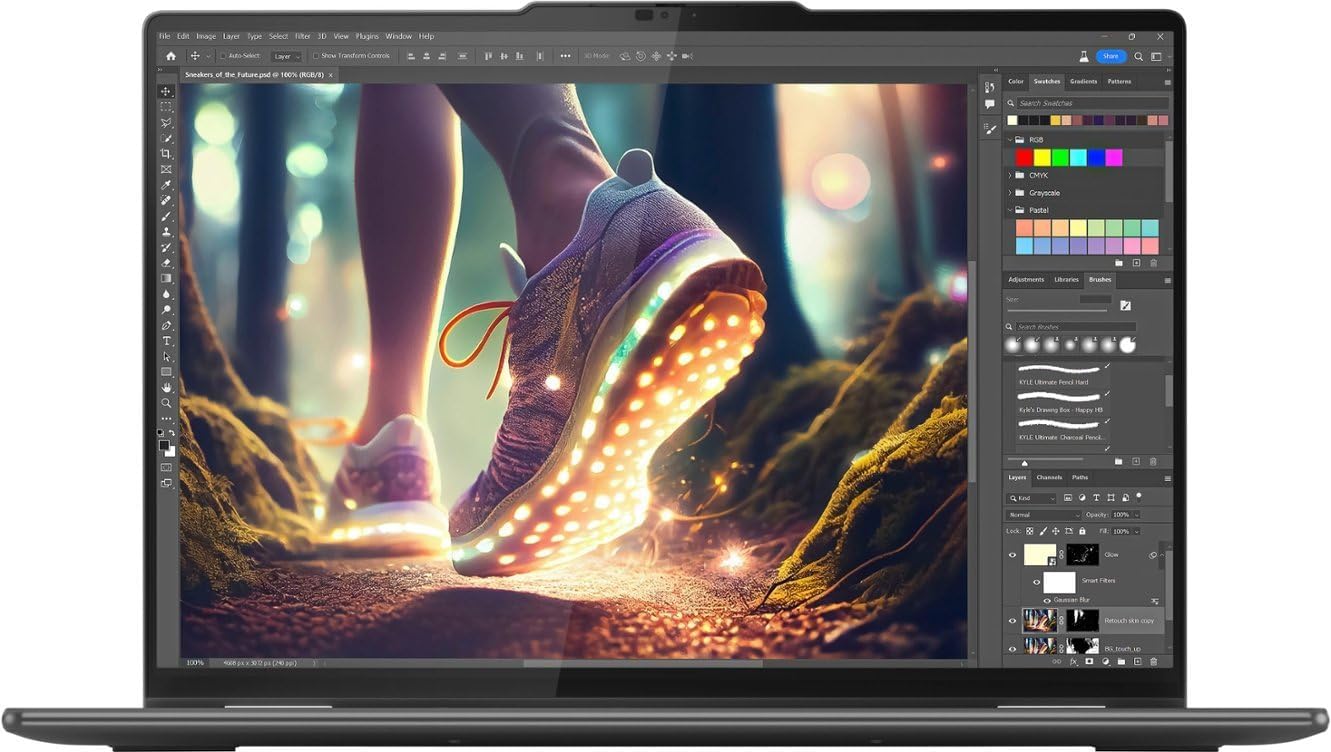Toggle Gaussian Blur filter visibility
Image resolution: width=1331 pixels, height=752 pixels.
[1047, 601]
